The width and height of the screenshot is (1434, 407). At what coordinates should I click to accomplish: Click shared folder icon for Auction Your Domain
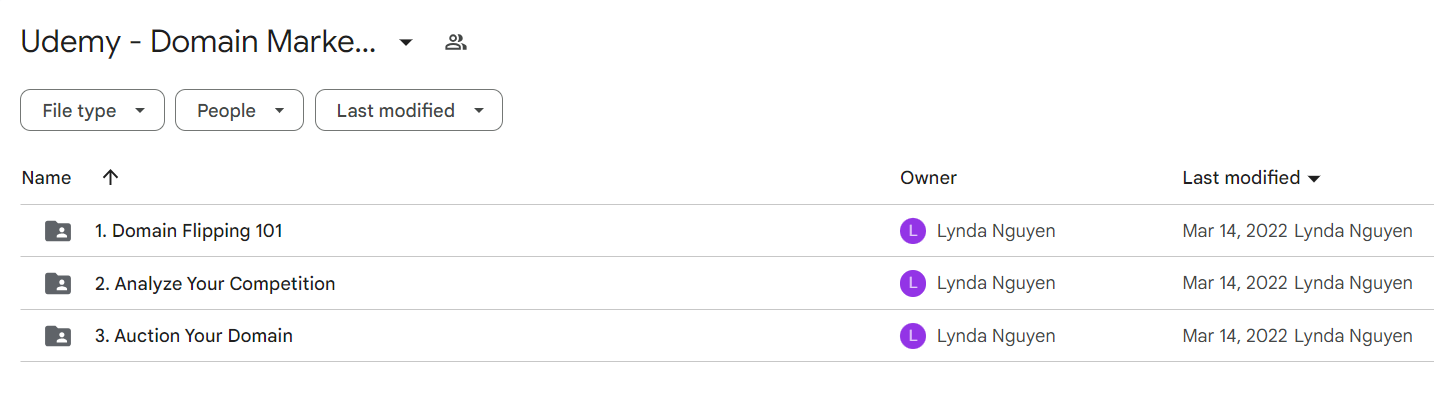click(x=59, y=336)
